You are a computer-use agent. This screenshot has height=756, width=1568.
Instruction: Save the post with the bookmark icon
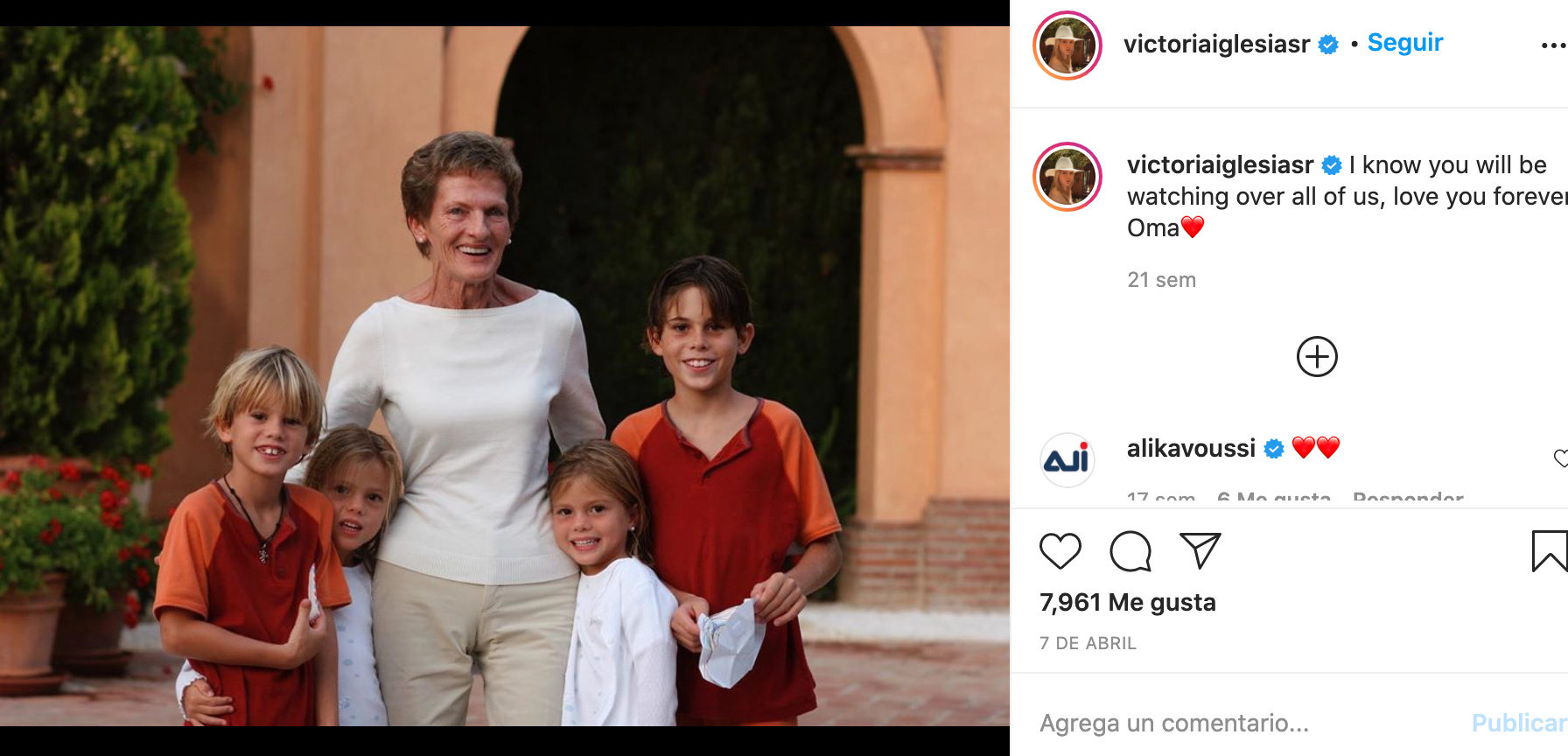coord(1549,551)
